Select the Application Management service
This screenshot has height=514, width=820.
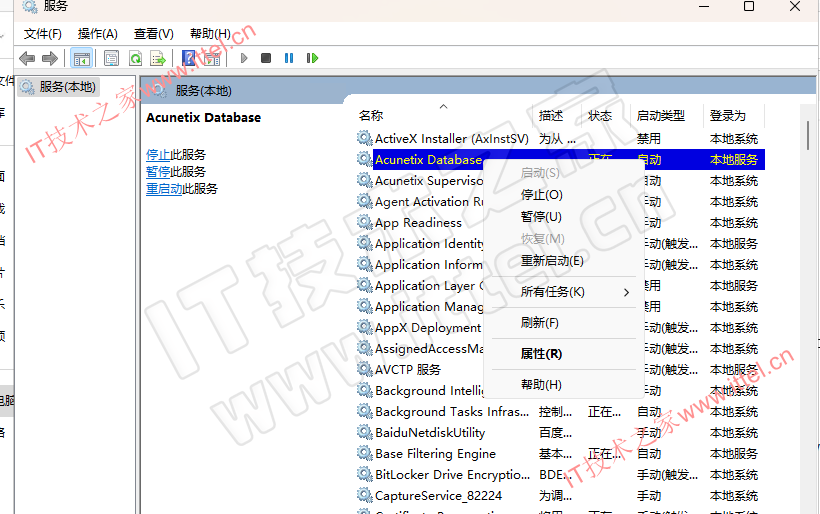429,306
